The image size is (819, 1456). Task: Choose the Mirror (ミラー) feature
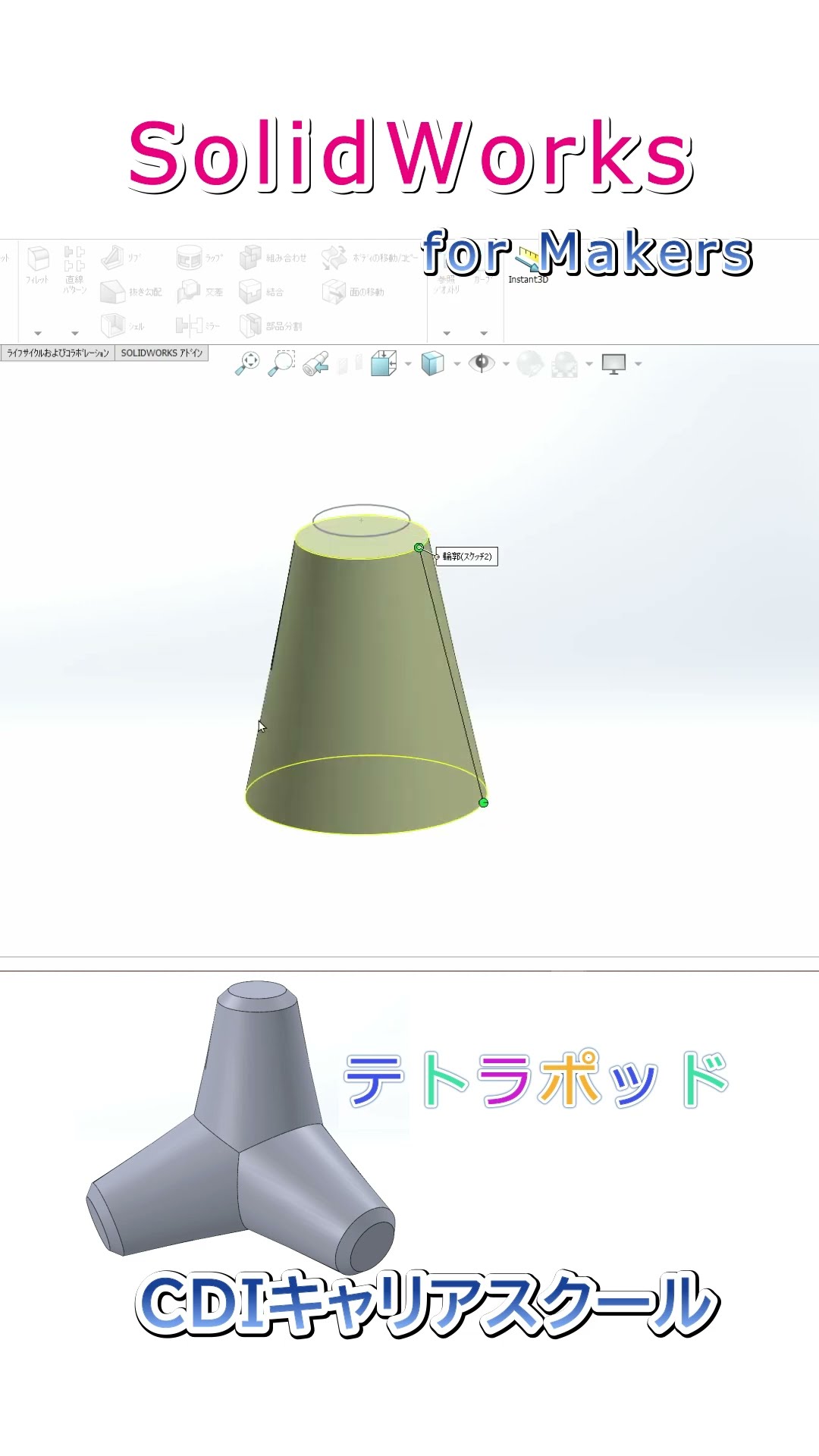pyautogui.click(x=198, y=326)
